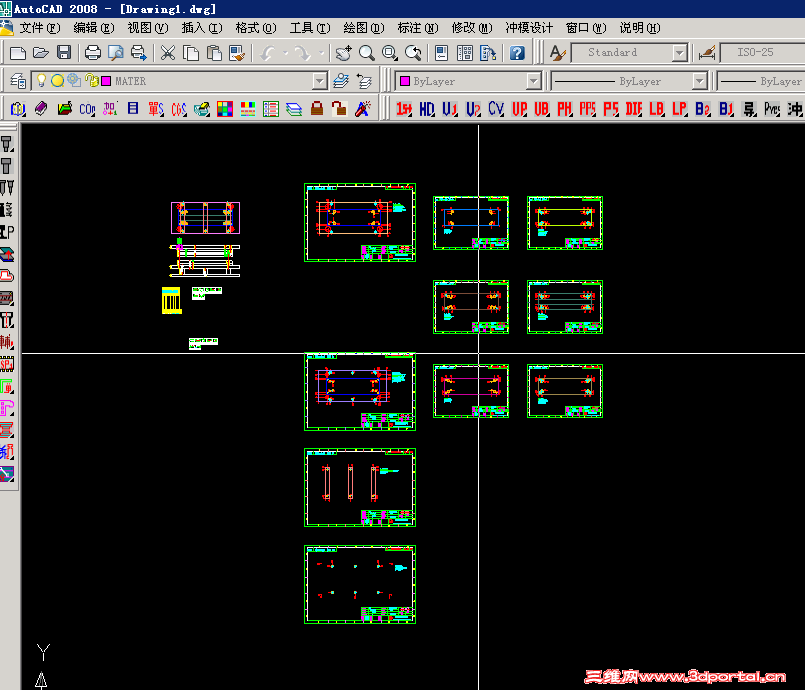Open the 文件(F) menu
Viewport: 805px width, 690px height.
pos(40,28)
